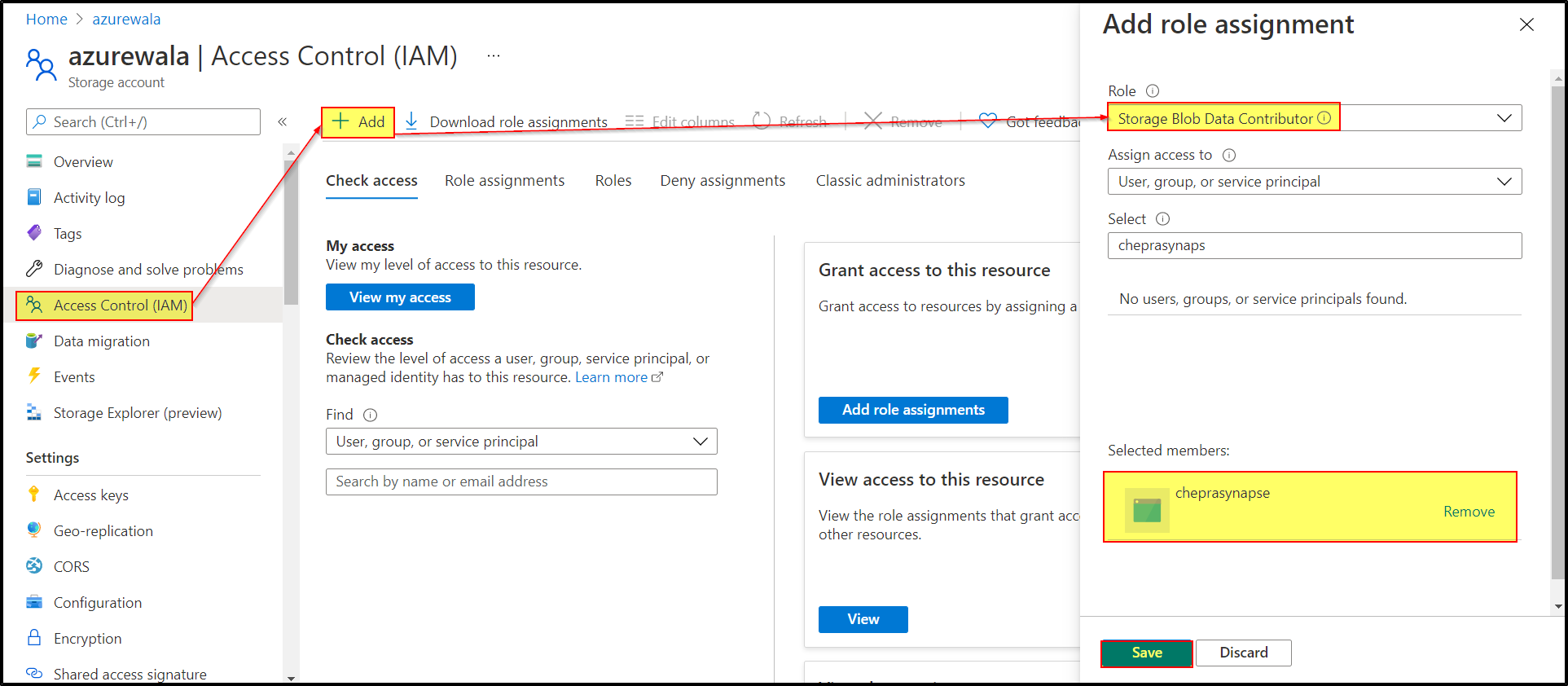The height and width of the screenshot is (686, 1568).
Task: Click the info icon beside Assign access to
Action: coord(1229,155)
